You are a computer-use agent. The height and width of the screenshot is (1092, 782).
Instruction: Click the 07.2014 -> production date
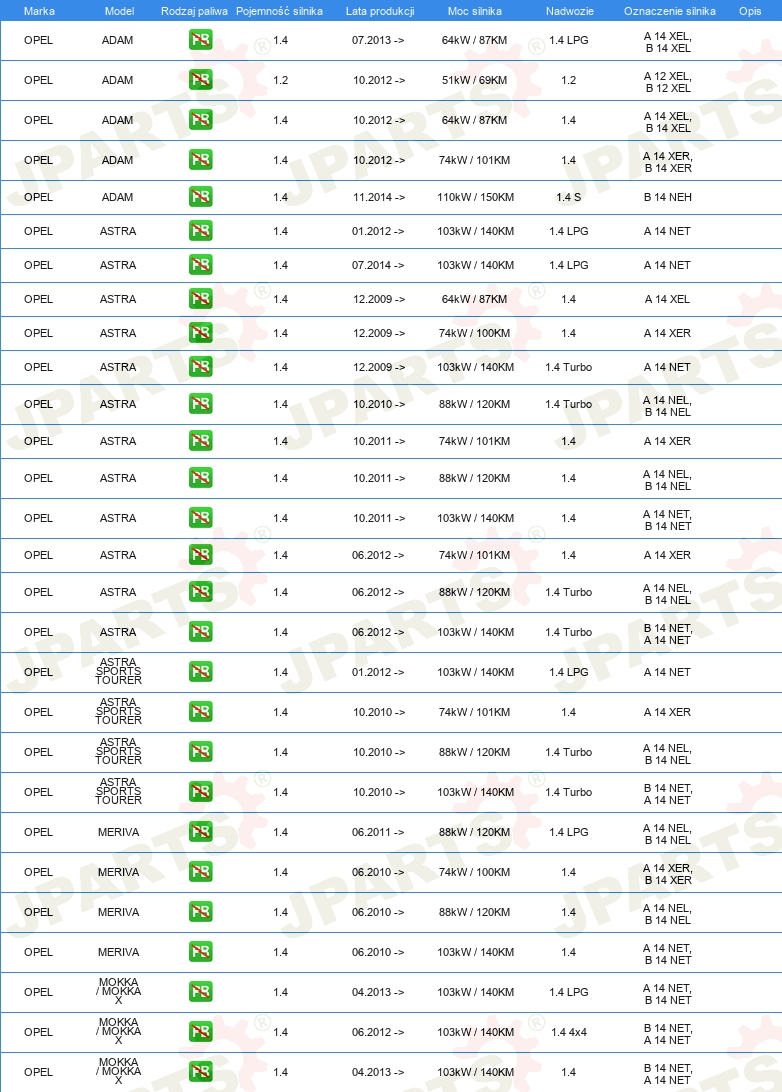click(x=378, y=265)
